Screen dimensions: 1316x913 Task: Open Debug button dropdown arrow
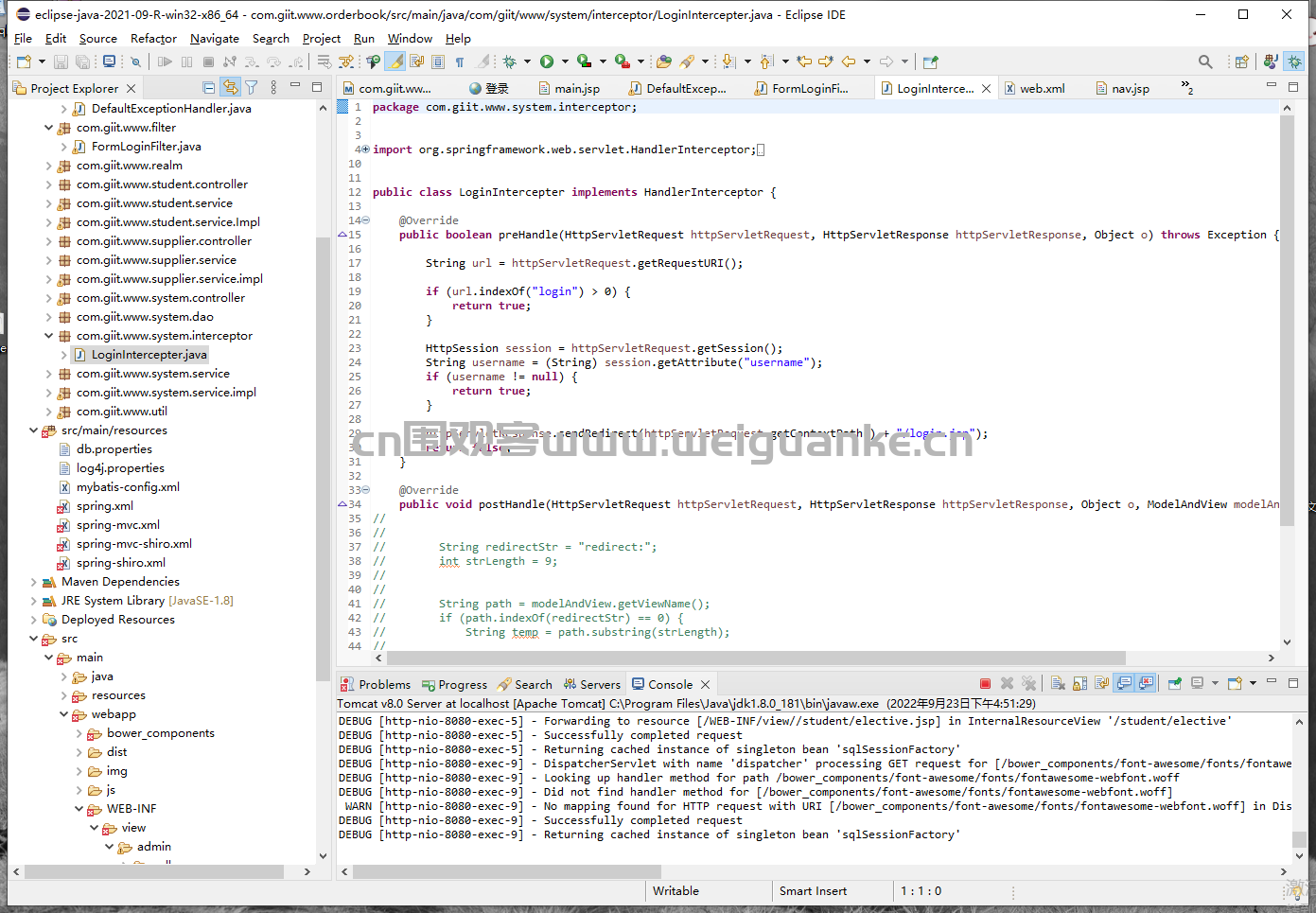click(x=527, y=61)
